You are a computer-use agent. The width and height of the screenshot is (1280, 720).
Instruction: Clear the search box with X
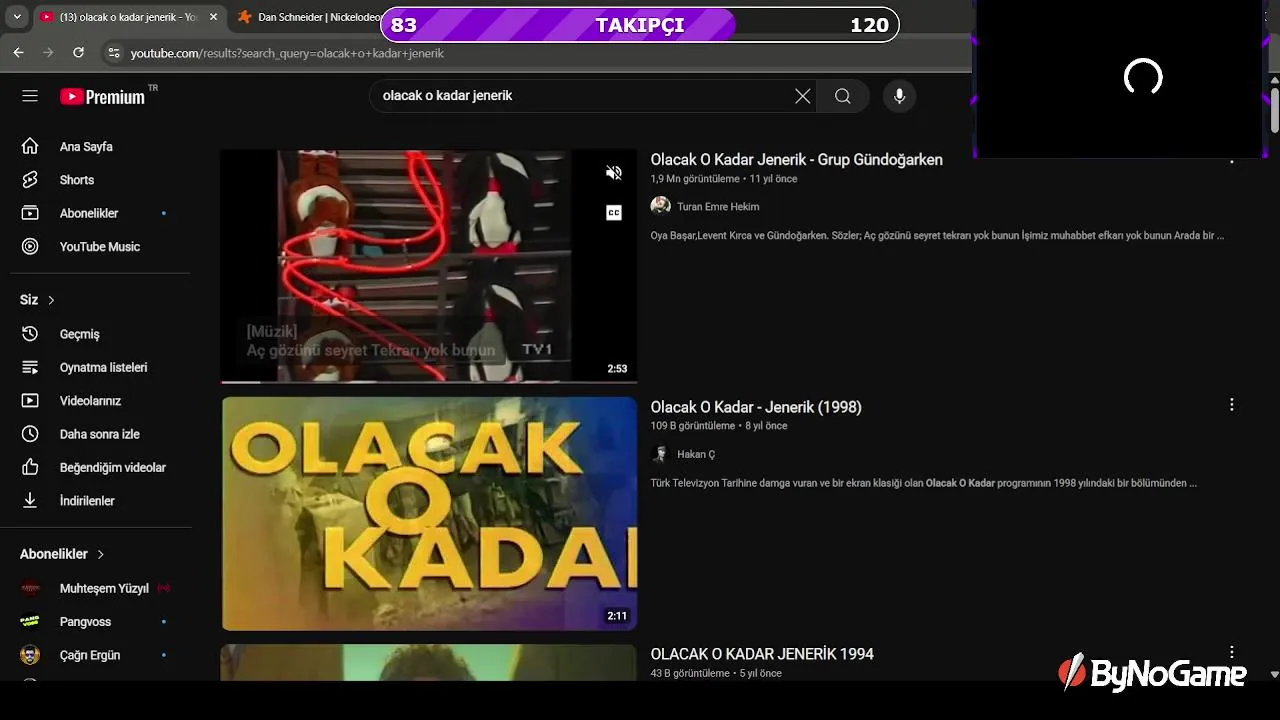pos(802,96)
